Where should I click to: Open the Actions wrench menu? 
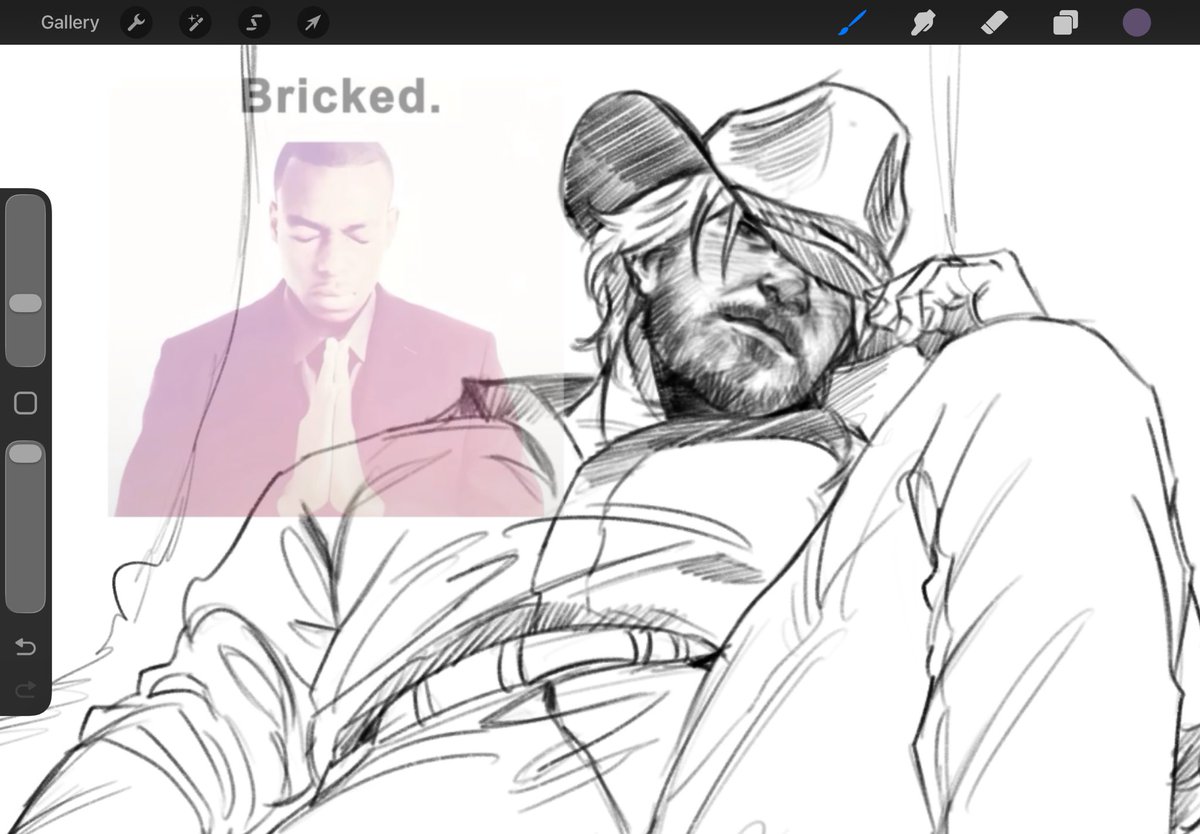(136, 23)
